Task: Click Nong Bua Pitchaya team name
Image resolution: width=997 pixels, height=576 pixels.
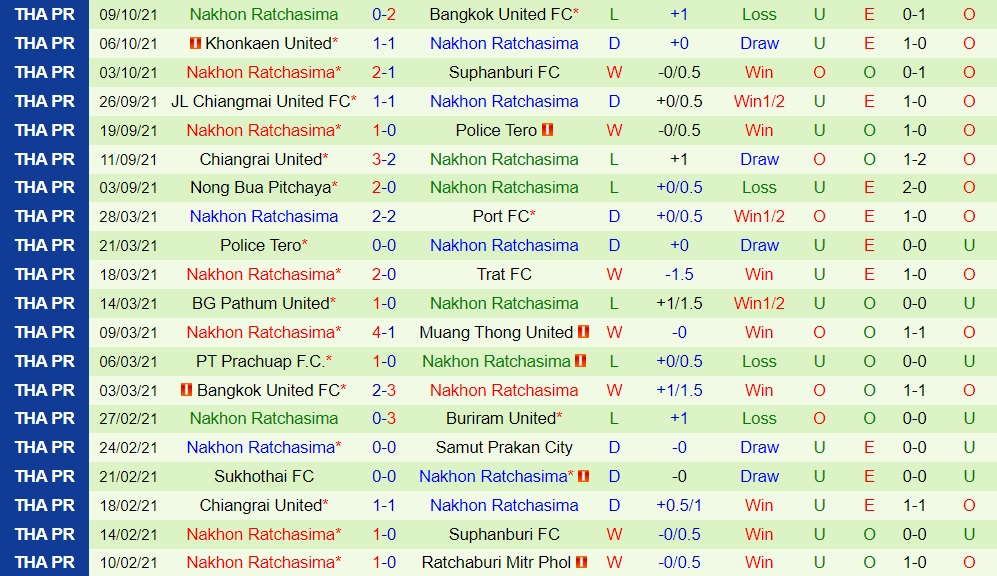Action: pos(261,188)
